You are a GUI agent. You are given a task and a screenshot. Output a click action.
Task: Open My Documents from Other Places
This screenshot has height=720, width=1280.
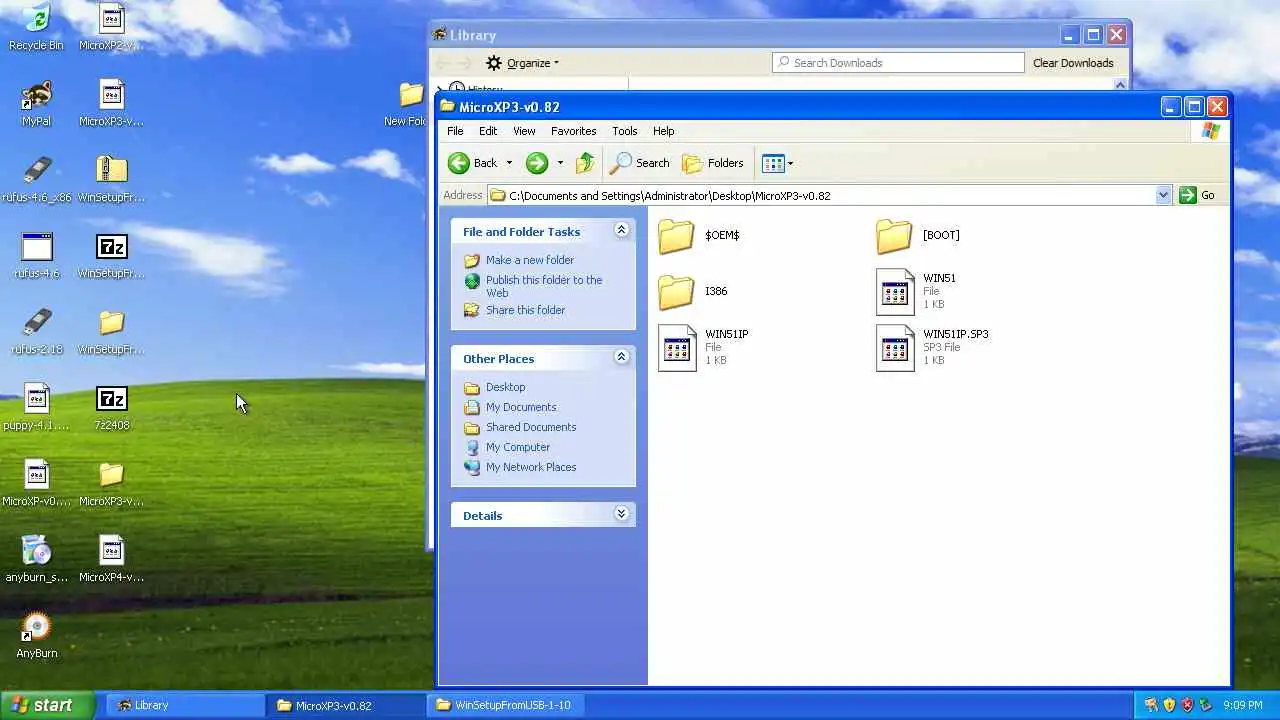(x=521, y=407)
